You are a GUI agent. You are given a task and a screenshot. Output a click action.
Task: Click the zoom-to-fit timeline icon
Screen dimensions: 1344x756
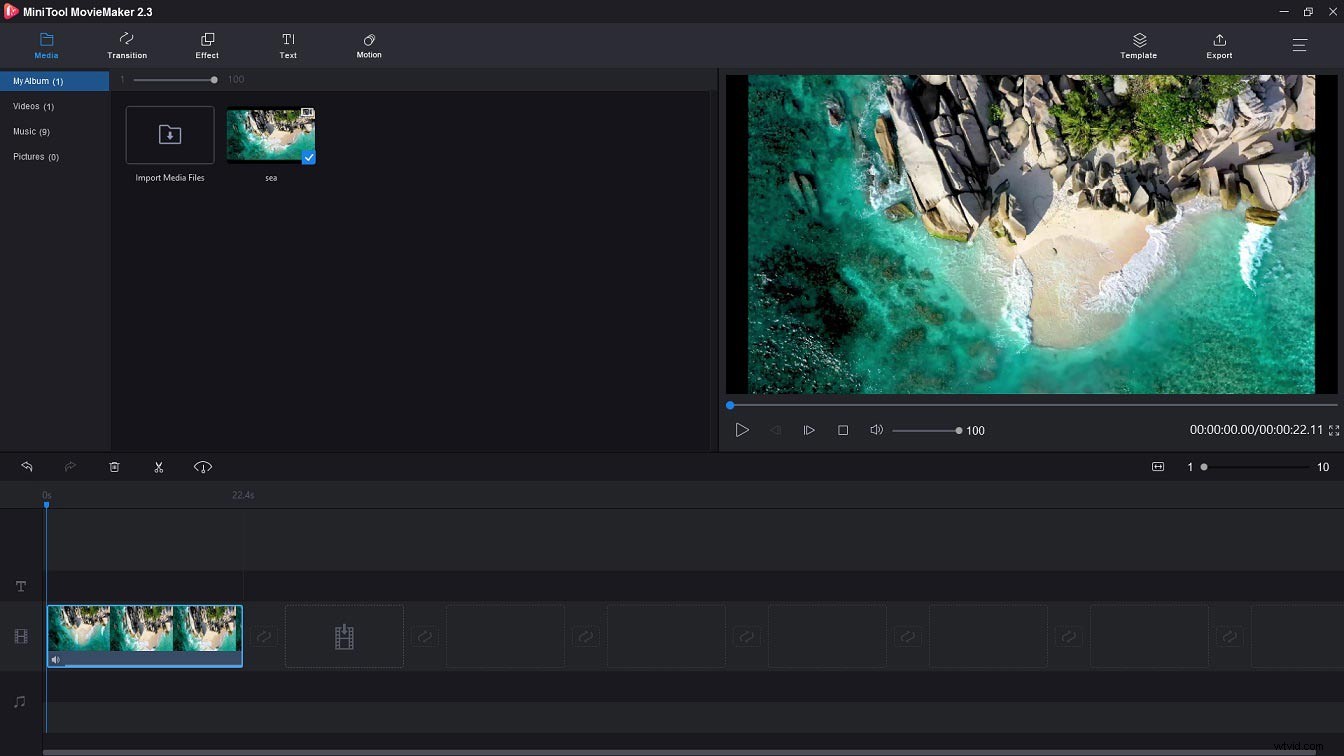1157,466
